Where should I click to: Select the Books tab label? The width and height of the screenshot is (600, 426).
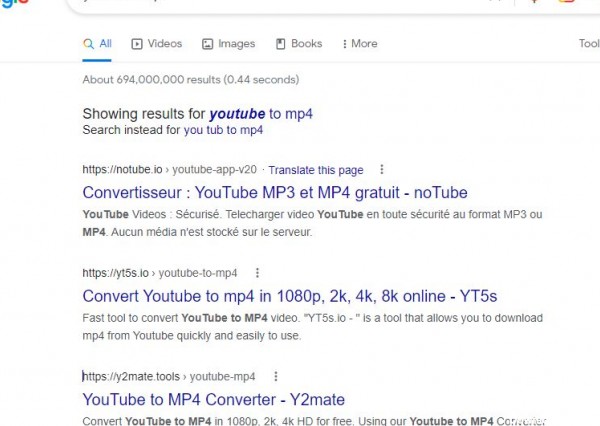tap(306, 44)
